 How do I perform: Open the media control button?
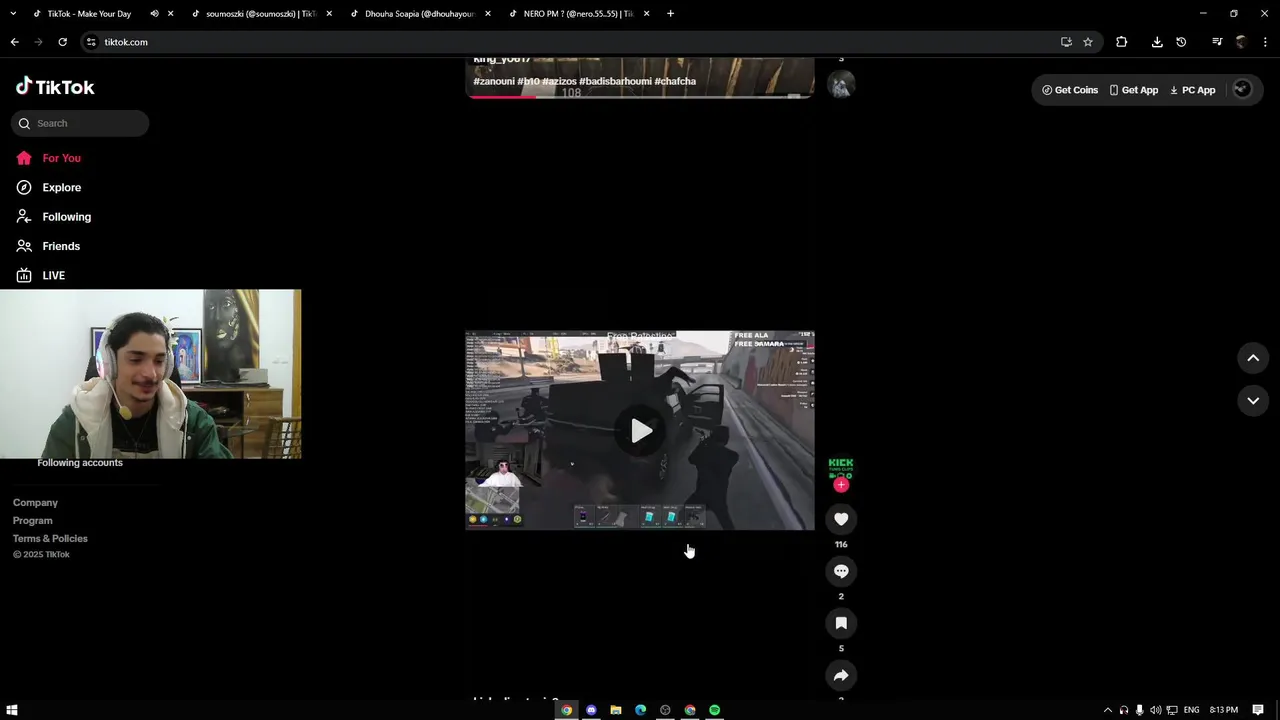[x=1217, y=42]
